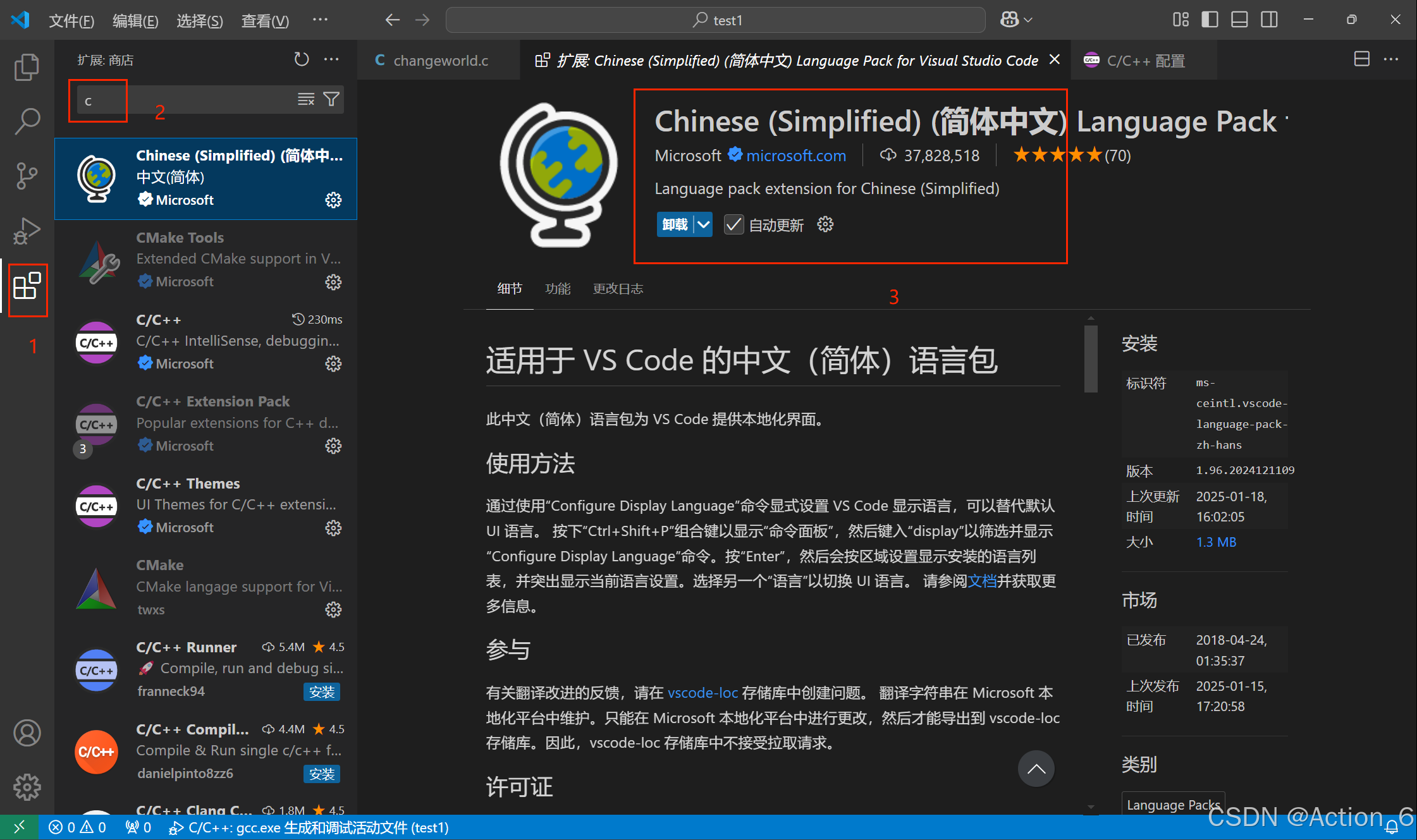Install the C/C++ Runner extension
The height and width of the screenshot is (840, 1417).
pyautogui.click(x=322, y=692)
